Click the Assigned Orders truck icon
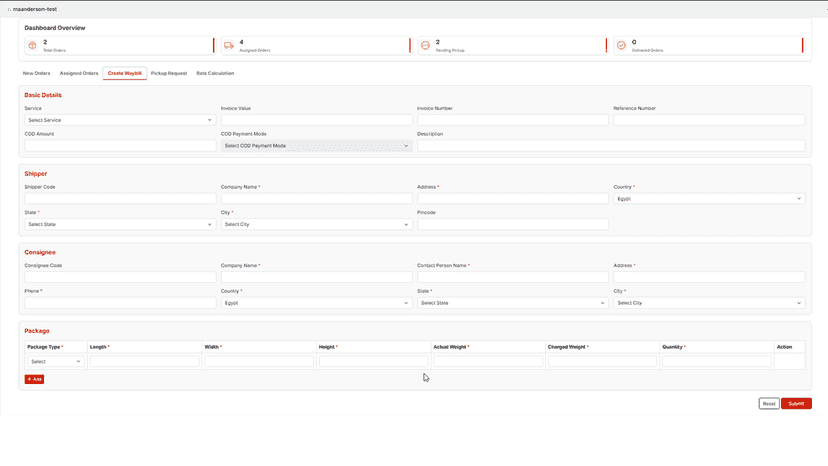This screenshot has height=466, width=828. (229, 45)
